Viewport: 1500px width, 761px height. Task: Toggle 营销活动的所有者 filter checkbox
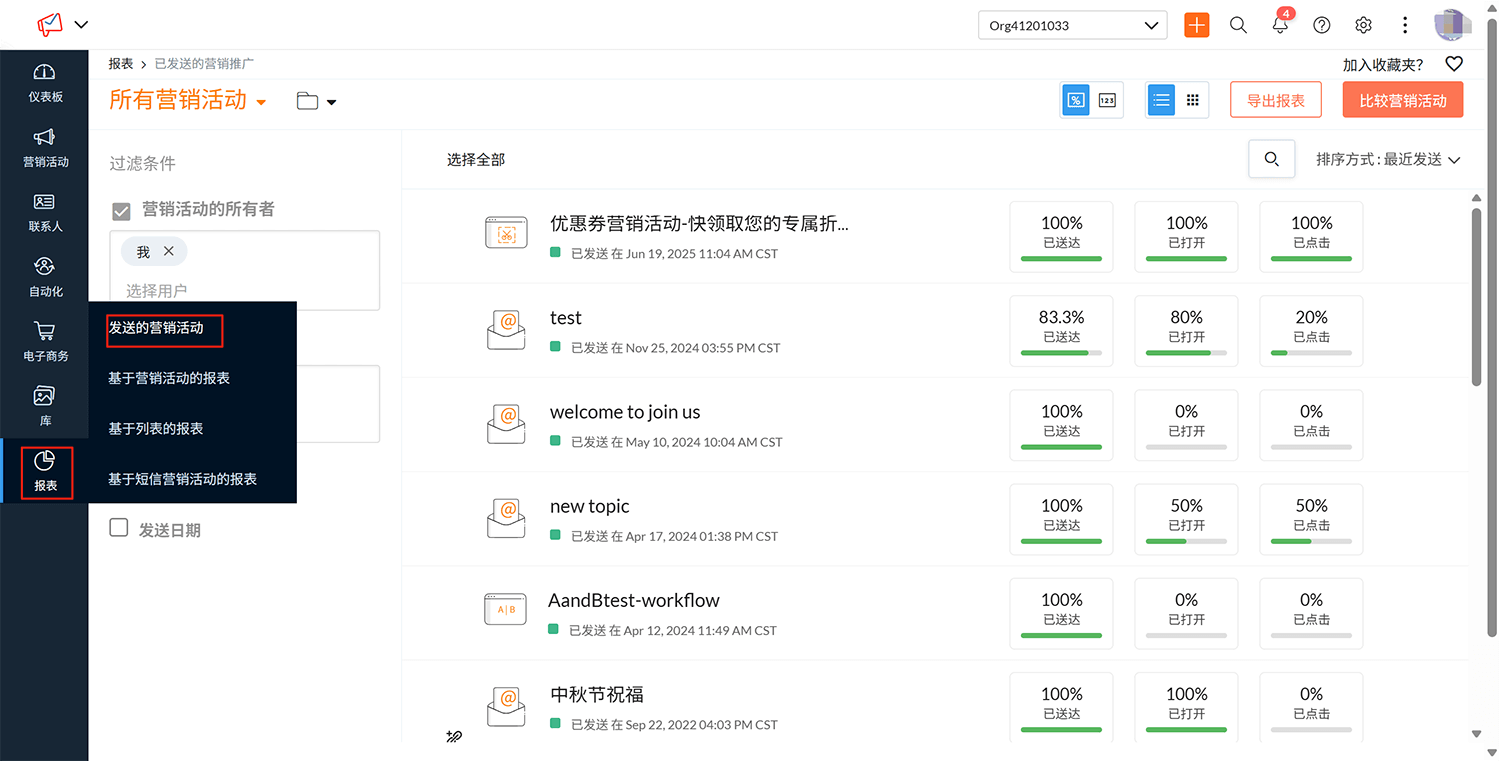point(121,211)
